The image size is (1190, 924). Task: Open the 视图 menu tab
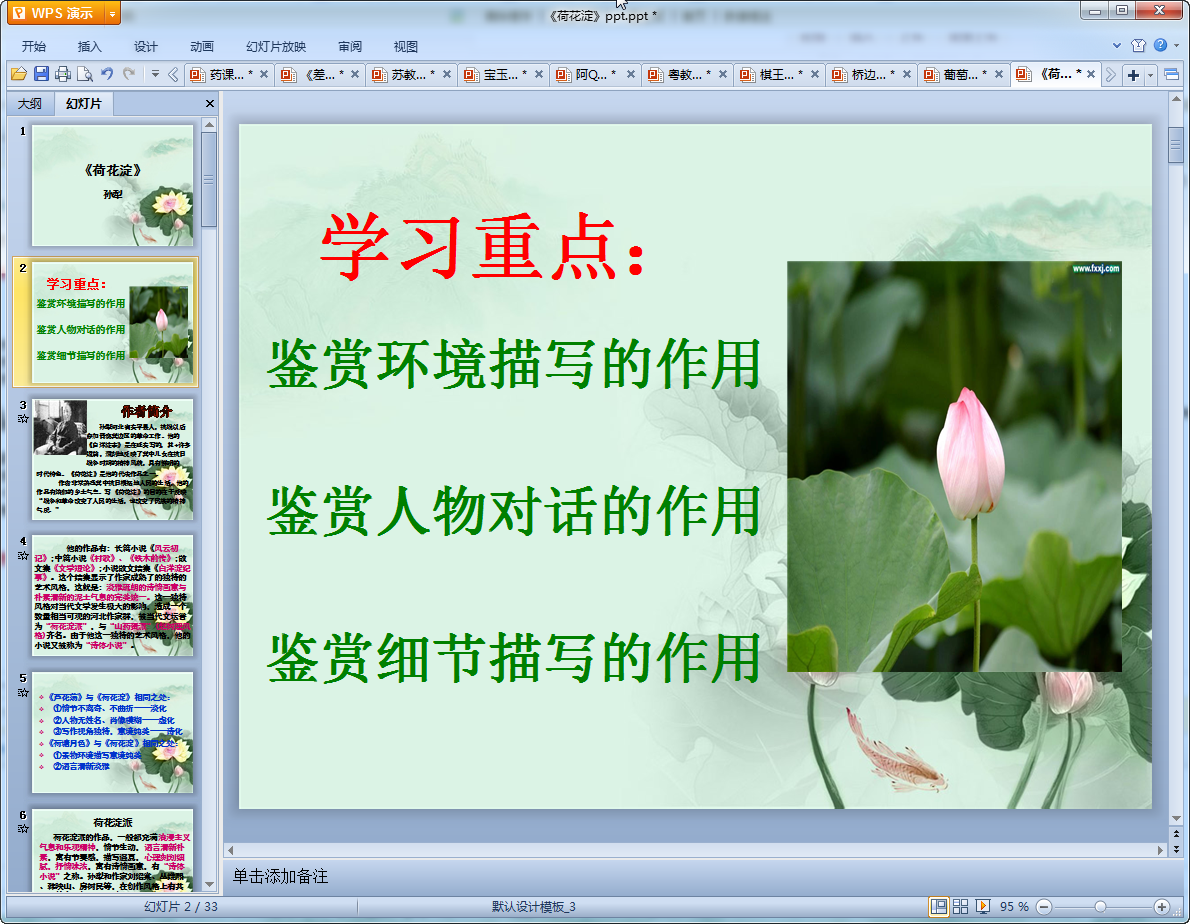[x=406, y=46]
